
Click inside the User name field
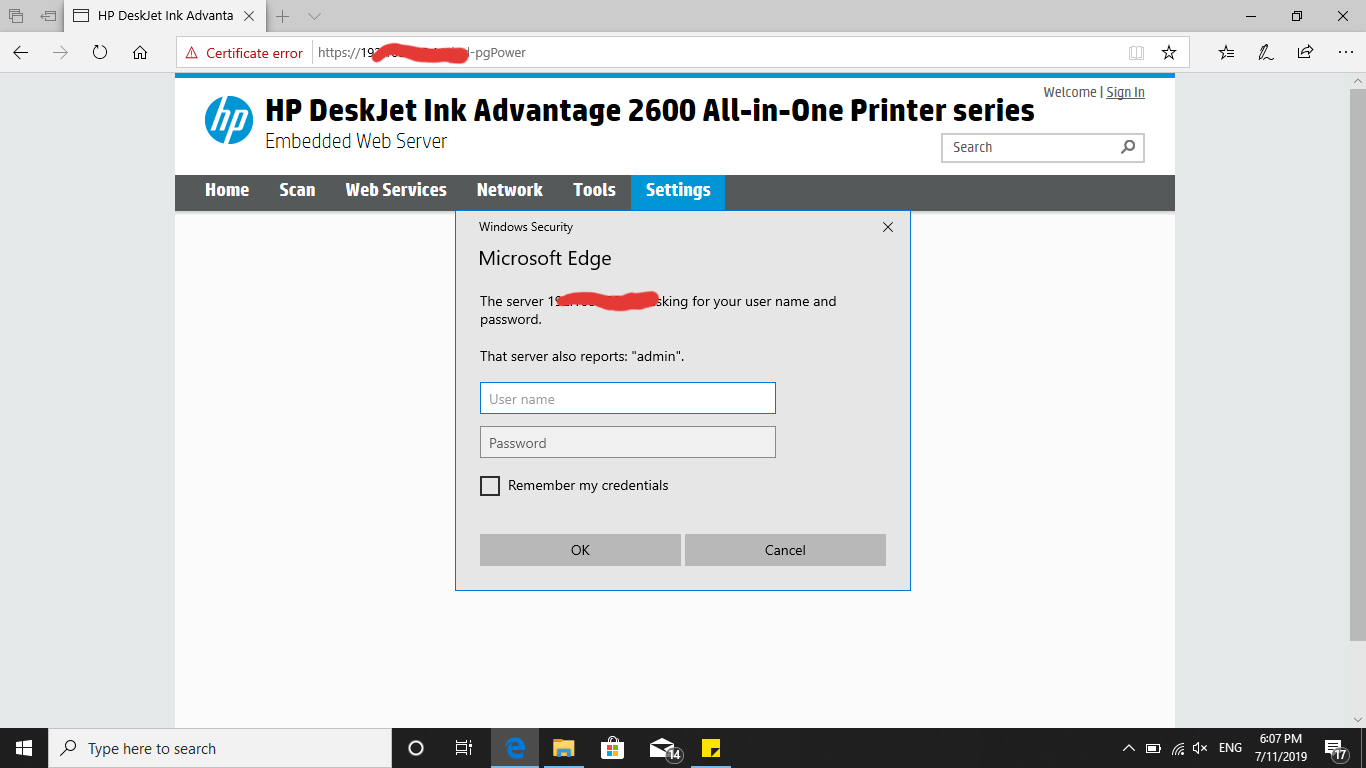coord(627,397)
